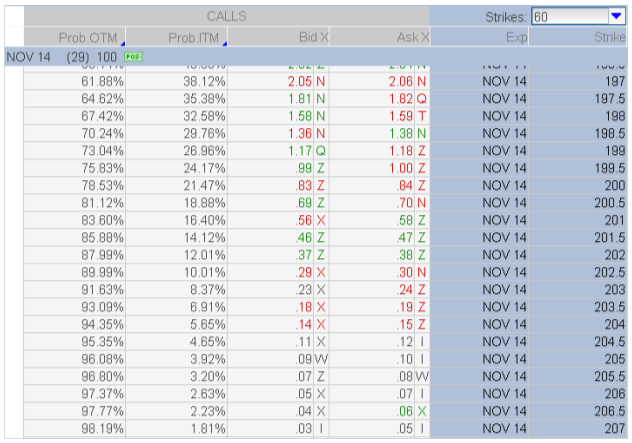Click the .99 bid at the 199.5 strike

pyautogui.click(x=304, y=168)
